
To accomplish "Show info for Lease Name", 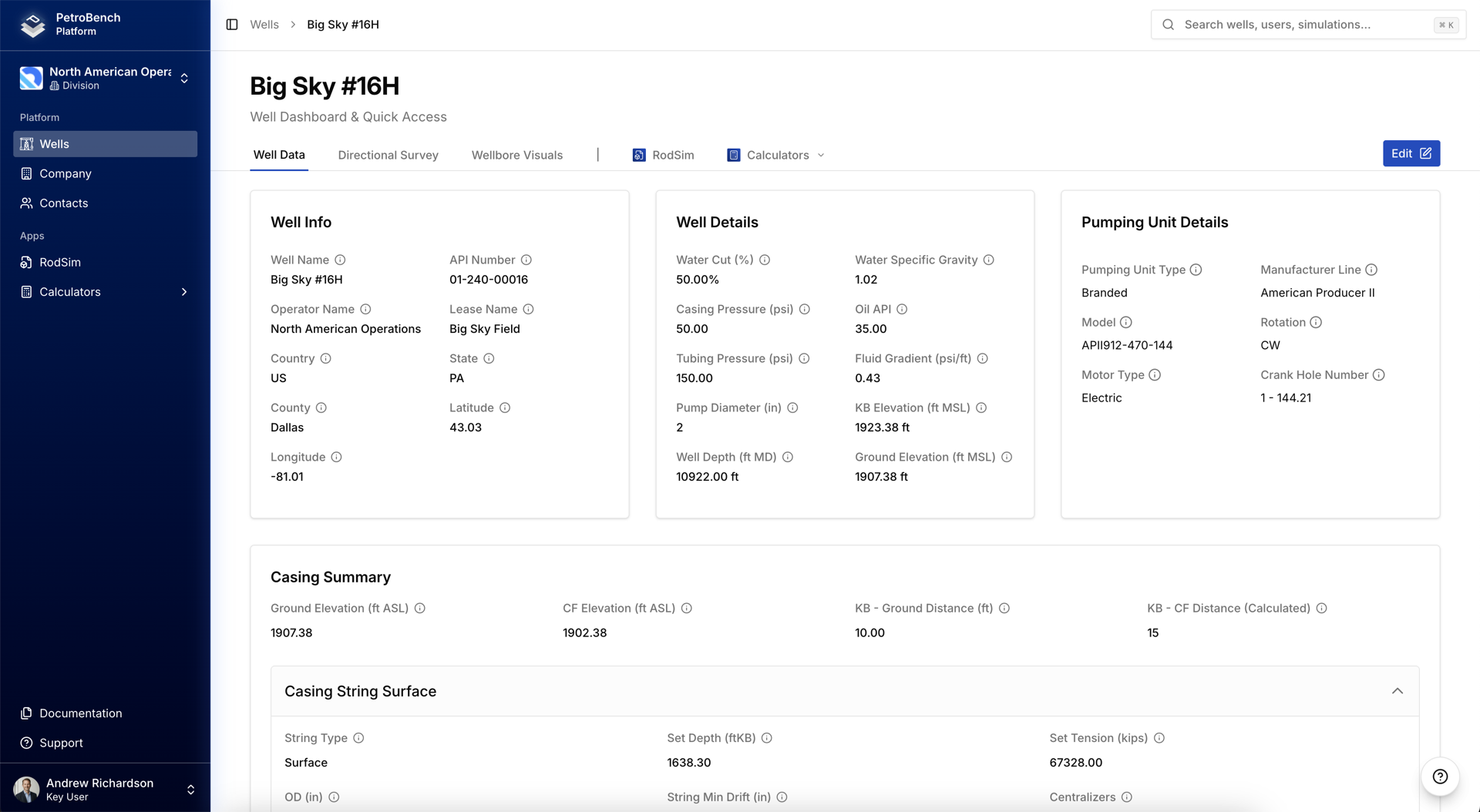I will pos(528,310).
